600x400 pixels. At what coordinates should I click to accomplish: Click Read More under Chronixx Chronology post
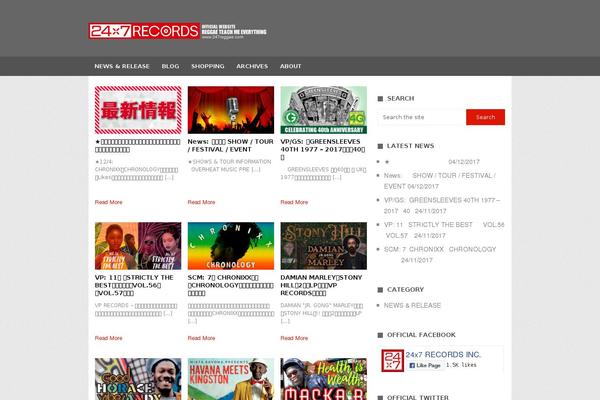201,338
